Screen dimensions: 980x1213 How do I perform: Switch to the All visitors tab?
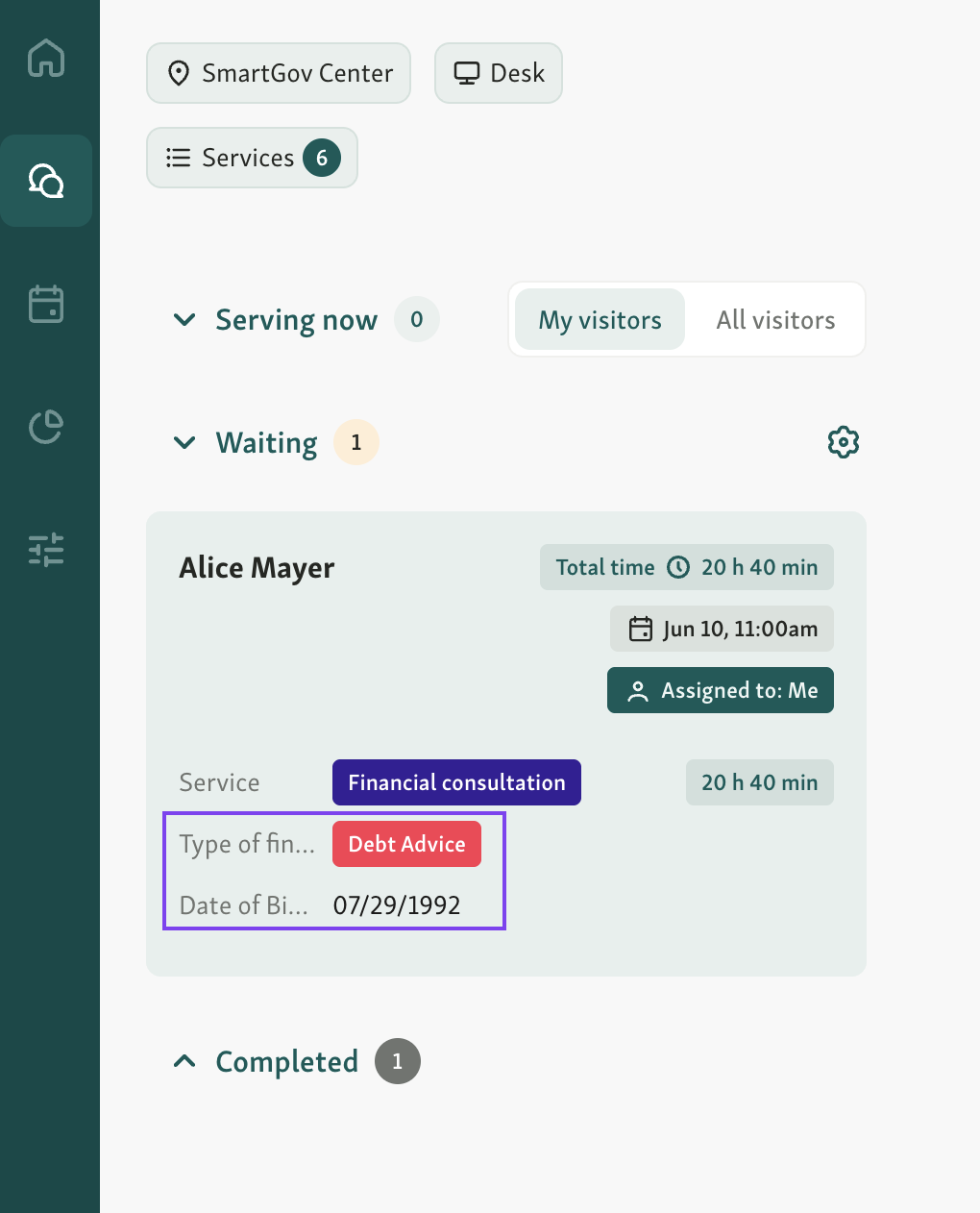775,319
